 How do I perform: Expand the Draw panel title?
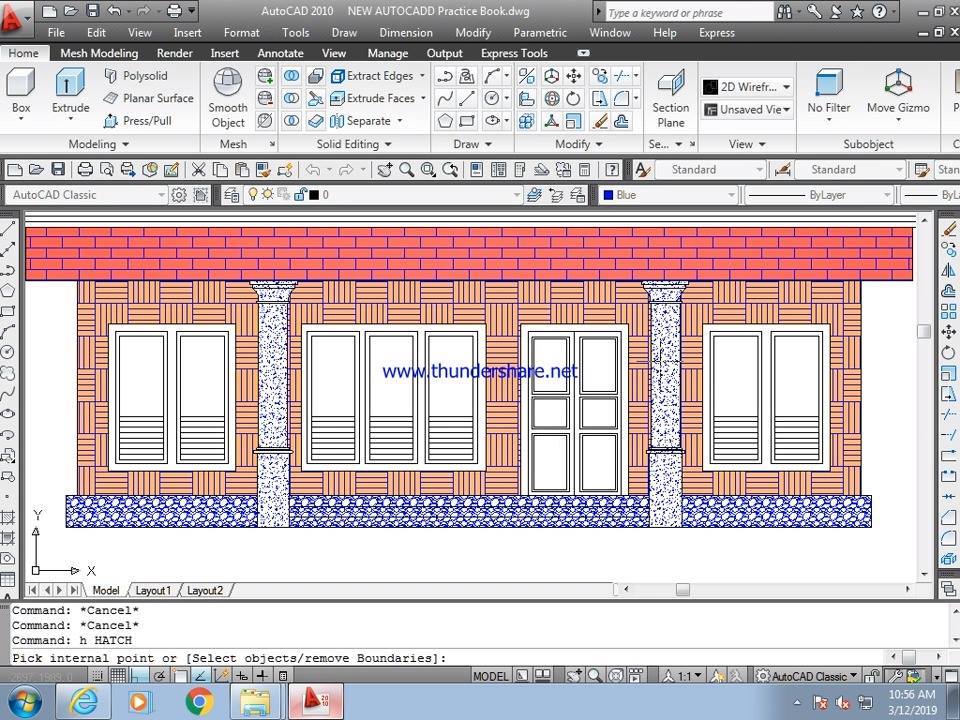pyautogui.click(x=472, y=144)
